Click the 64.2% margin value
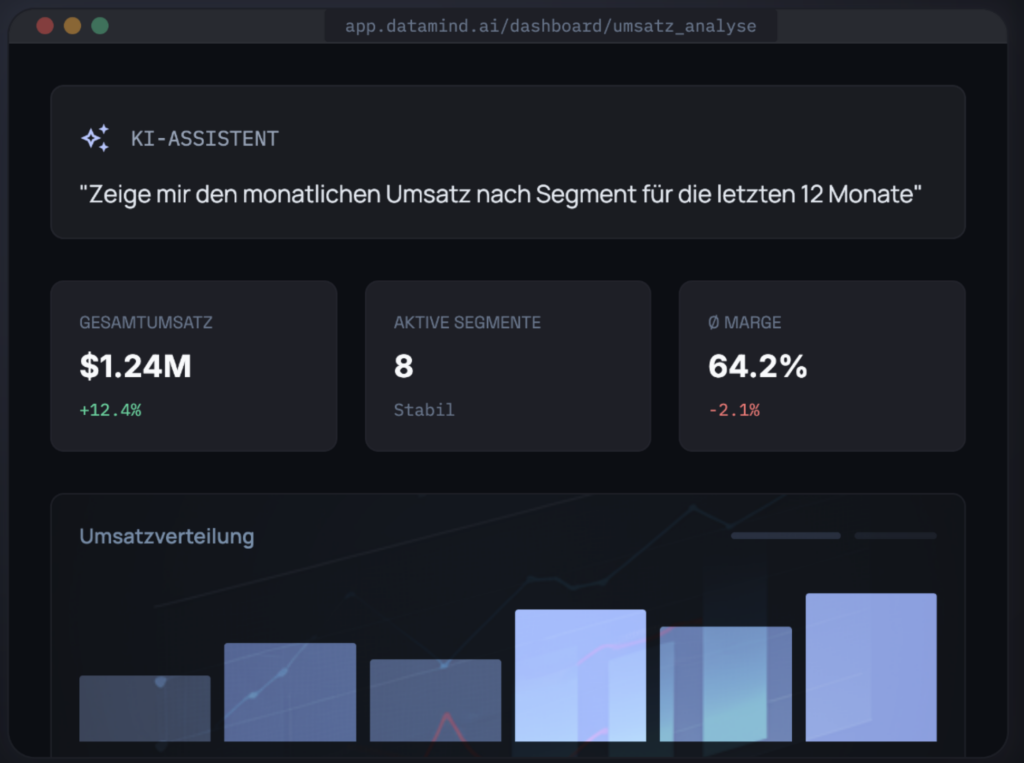The image size is (1024, 763). (x=758, y=366)
